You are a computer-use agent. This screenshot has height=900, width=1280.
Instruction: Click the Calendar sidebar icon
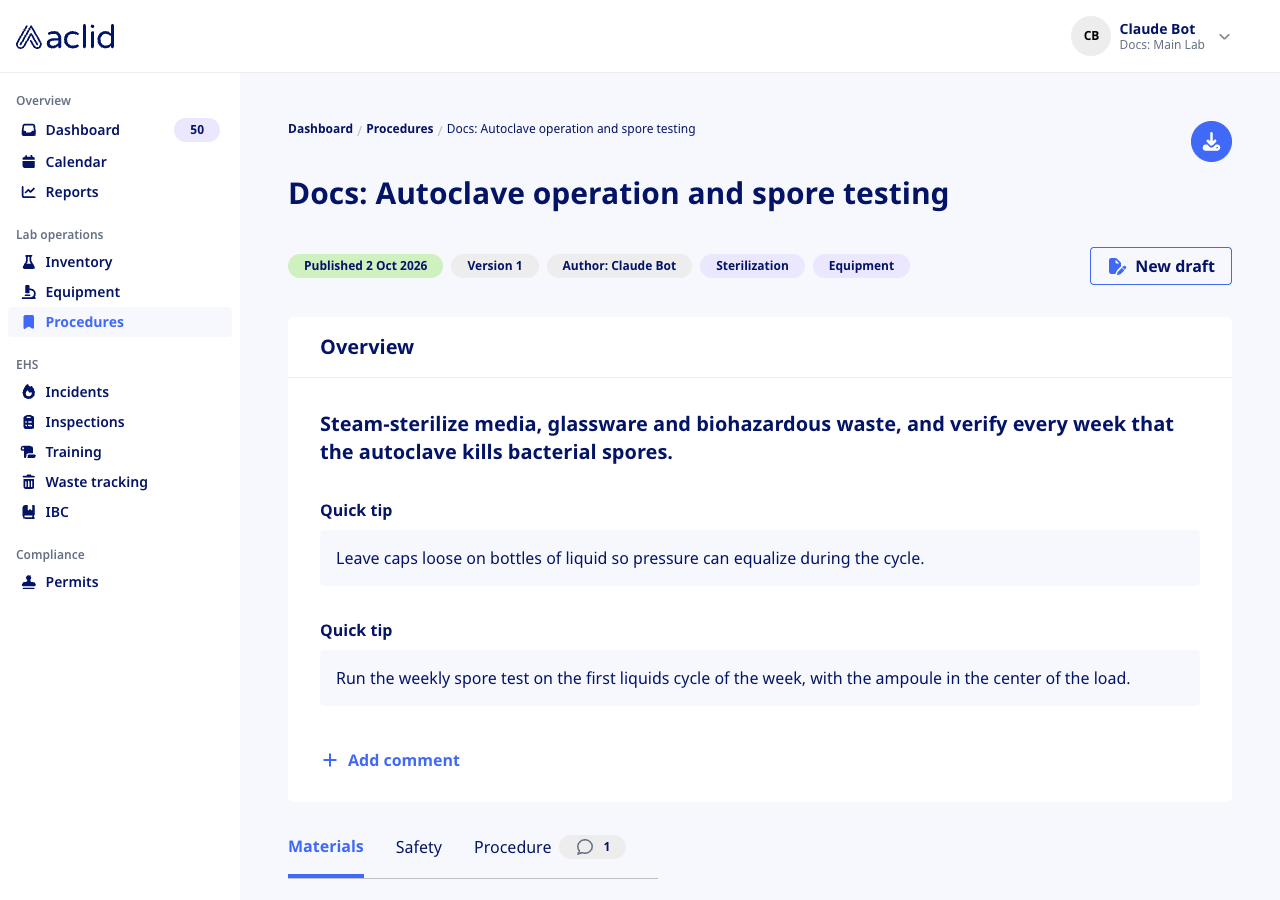click(x=29, y=162)
